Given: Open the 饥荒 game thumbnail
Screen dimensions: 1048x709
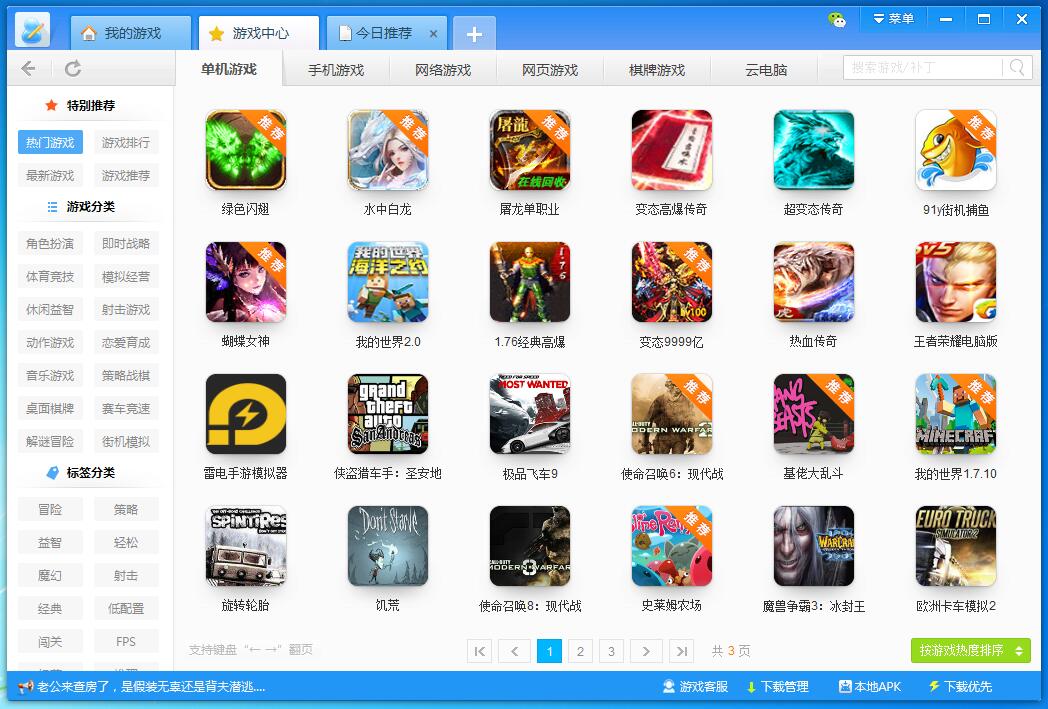Looking at the screenshot, I should 388,545.
